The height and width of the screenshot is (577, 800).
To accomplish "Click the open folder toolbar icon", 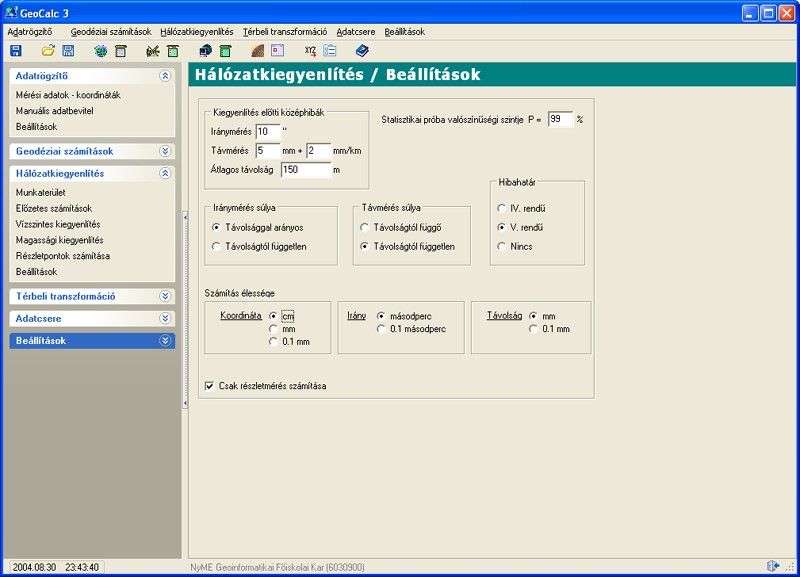I will (48, 51).
